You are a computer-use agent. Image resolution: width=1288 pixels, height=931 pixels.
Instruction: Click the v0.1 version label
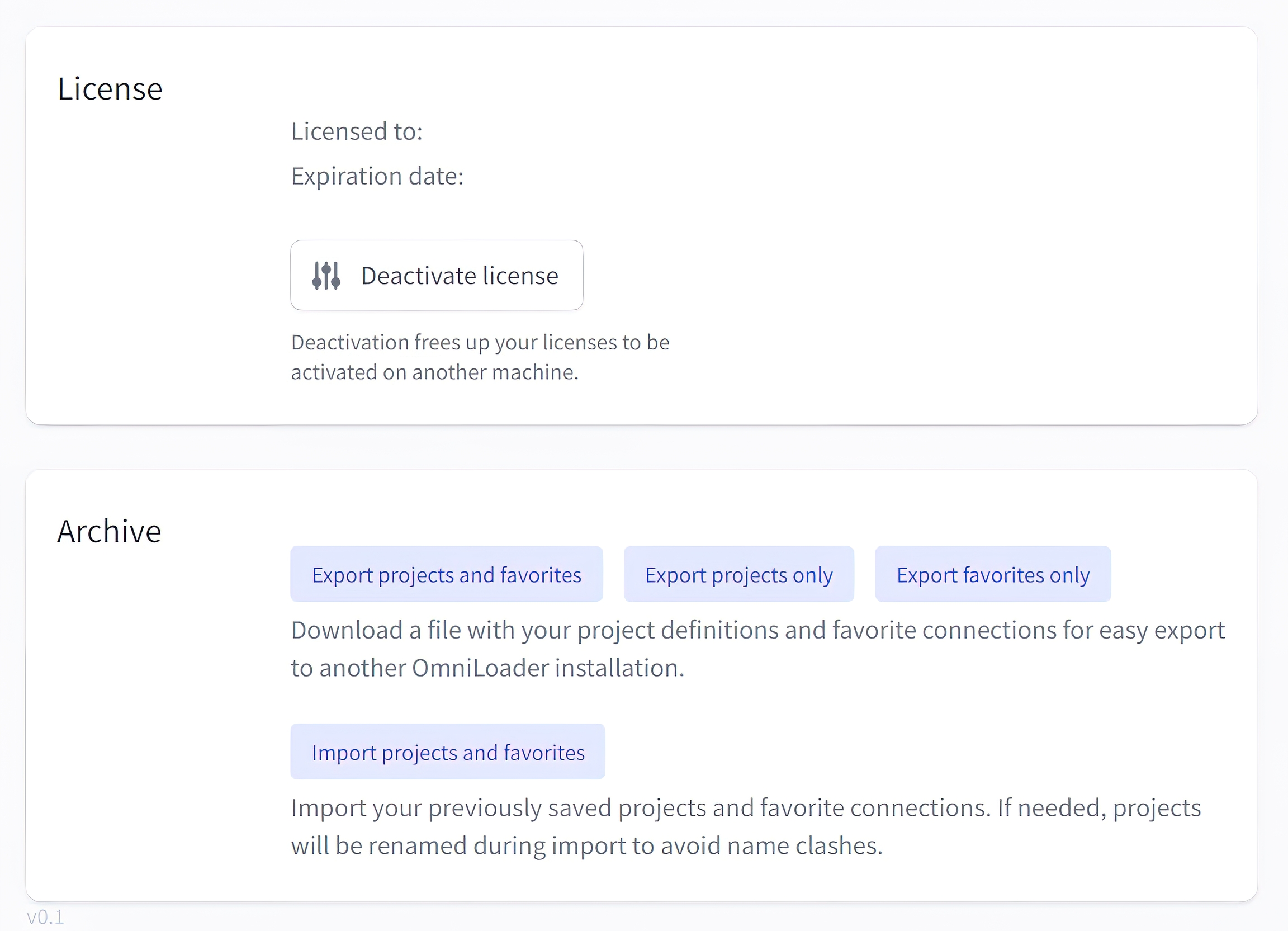[x=45, y=917]
